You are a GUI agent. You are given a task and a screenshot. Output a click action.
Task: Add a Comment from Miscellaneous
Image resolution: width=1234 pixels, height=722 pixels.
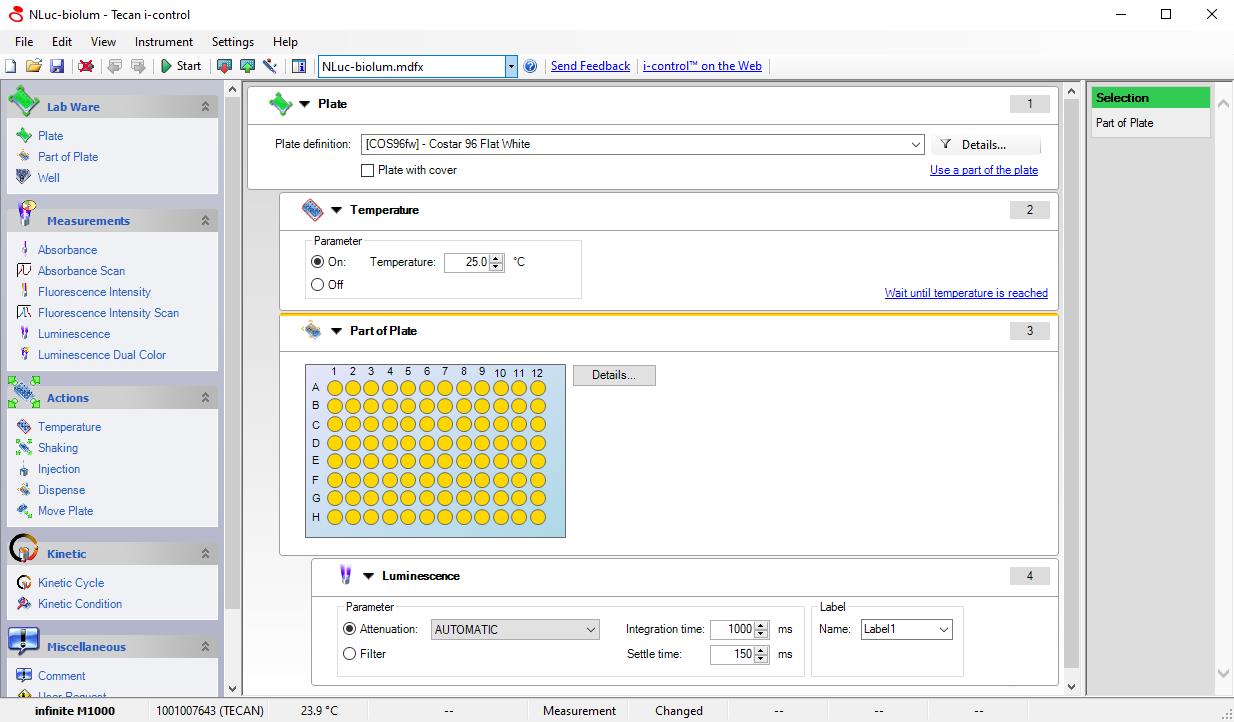[x=61, y=676]
